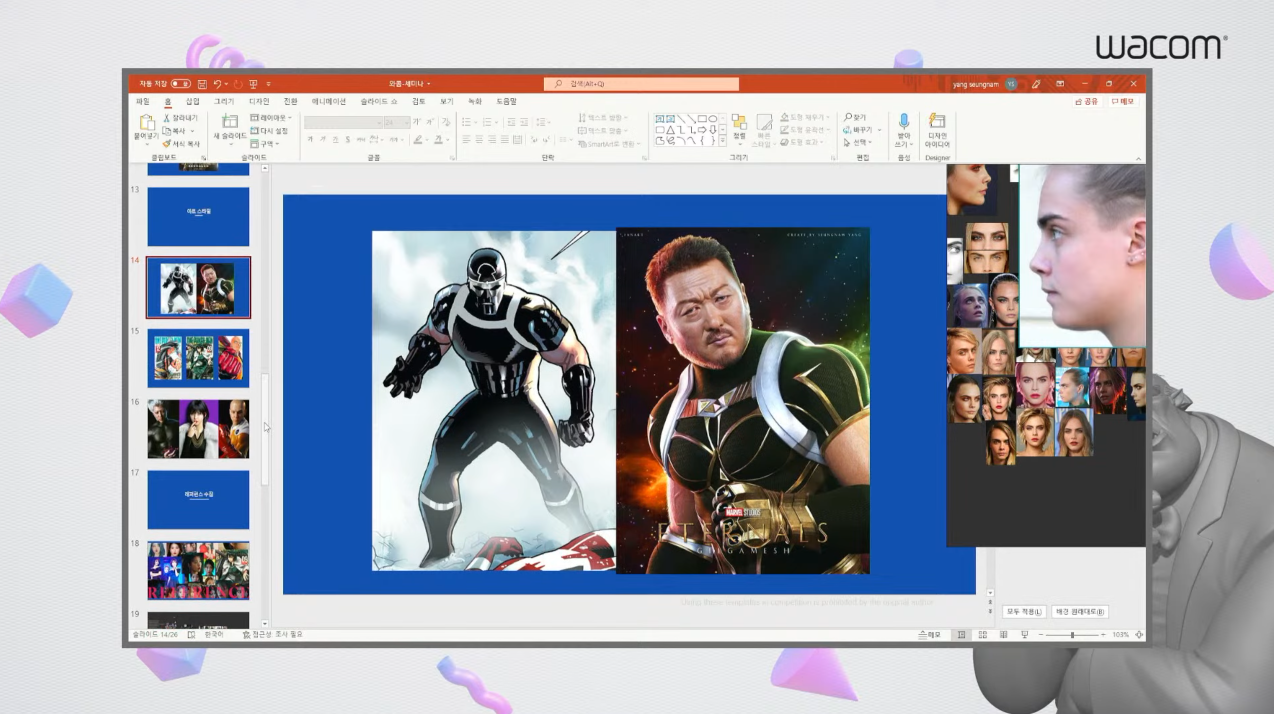Open the Transitions (전환) ribbon tab

290,101
